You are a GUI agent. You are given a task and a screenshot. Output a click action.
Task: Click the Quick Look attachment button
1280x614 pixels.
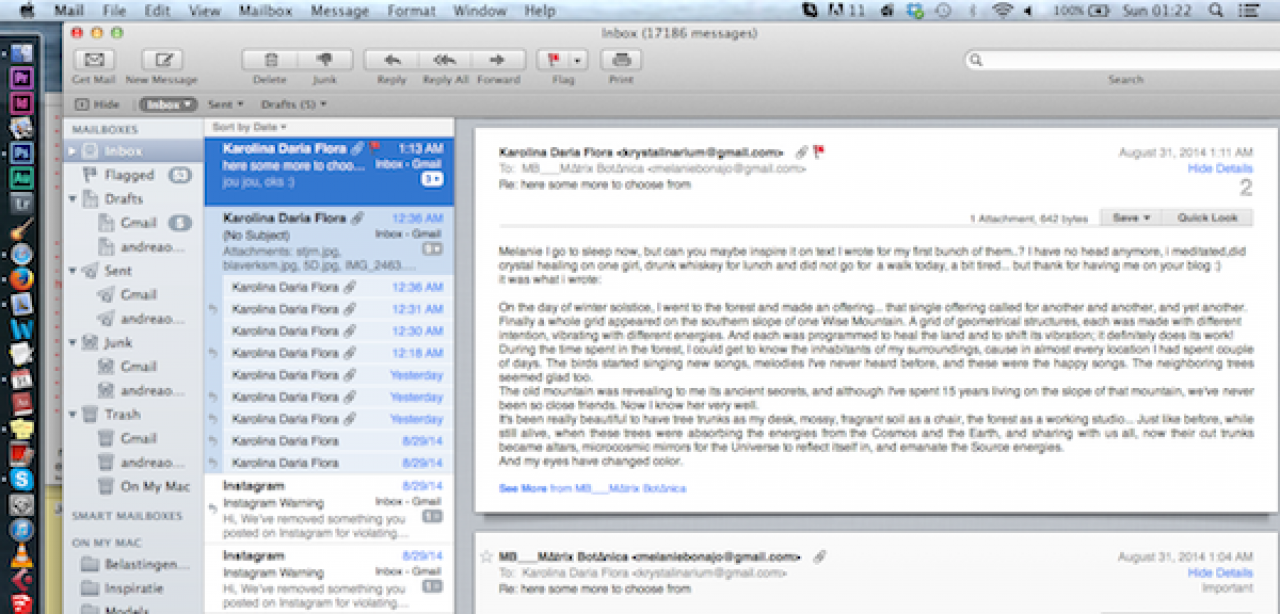(1207, 217)
